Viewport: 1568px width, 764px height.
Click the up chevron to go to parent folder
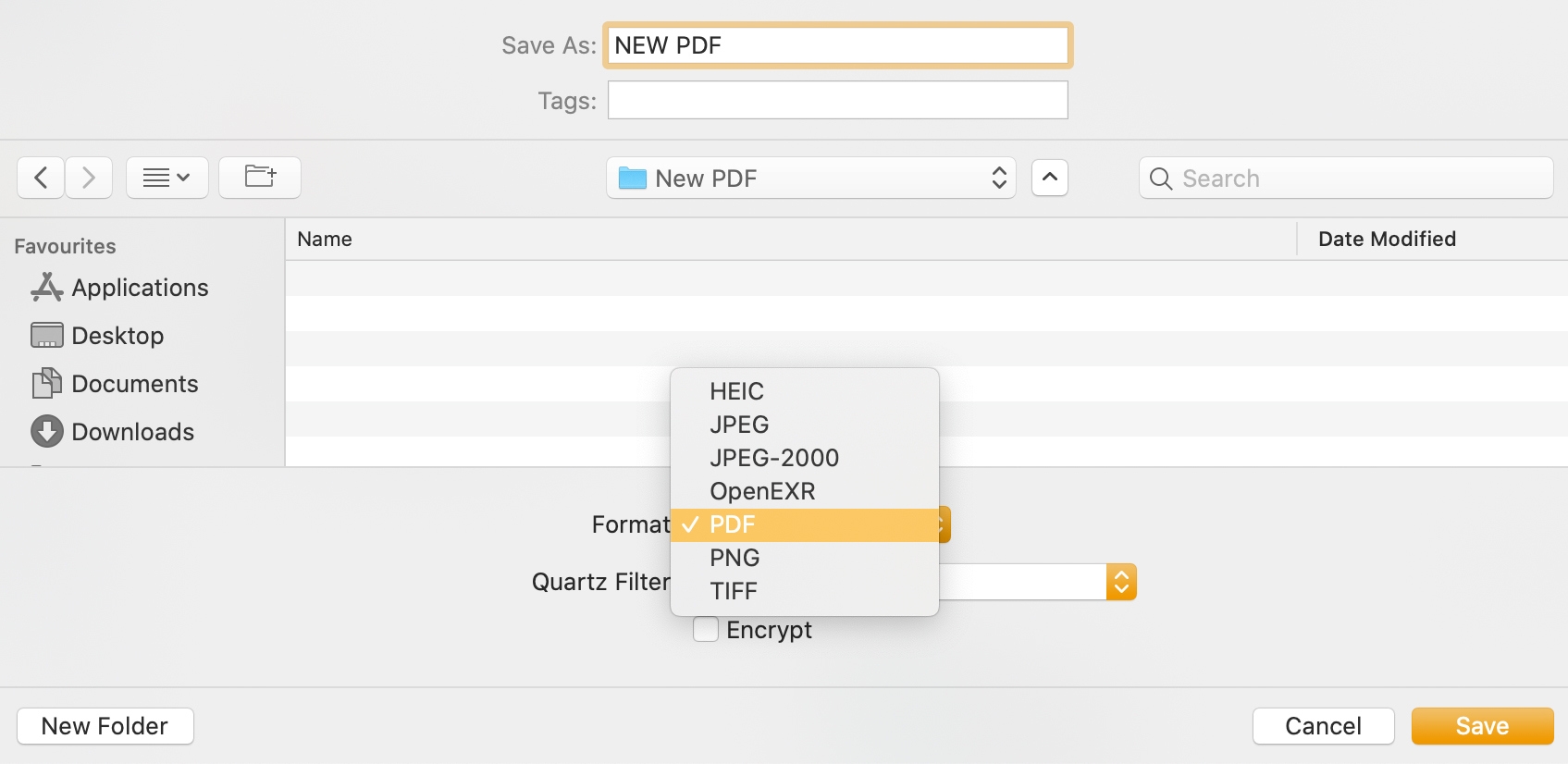1049,178
